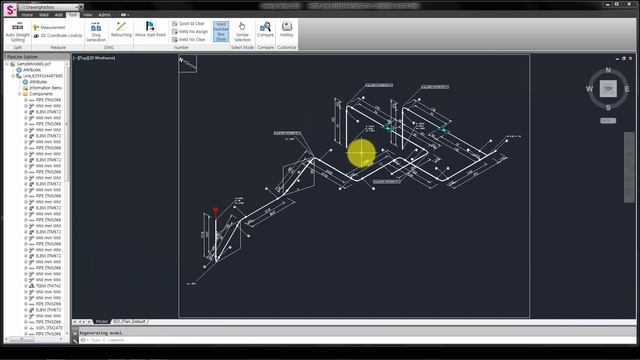Click the command line wrench customize icon
Screen dimensions: 640x360
(75, 340)
